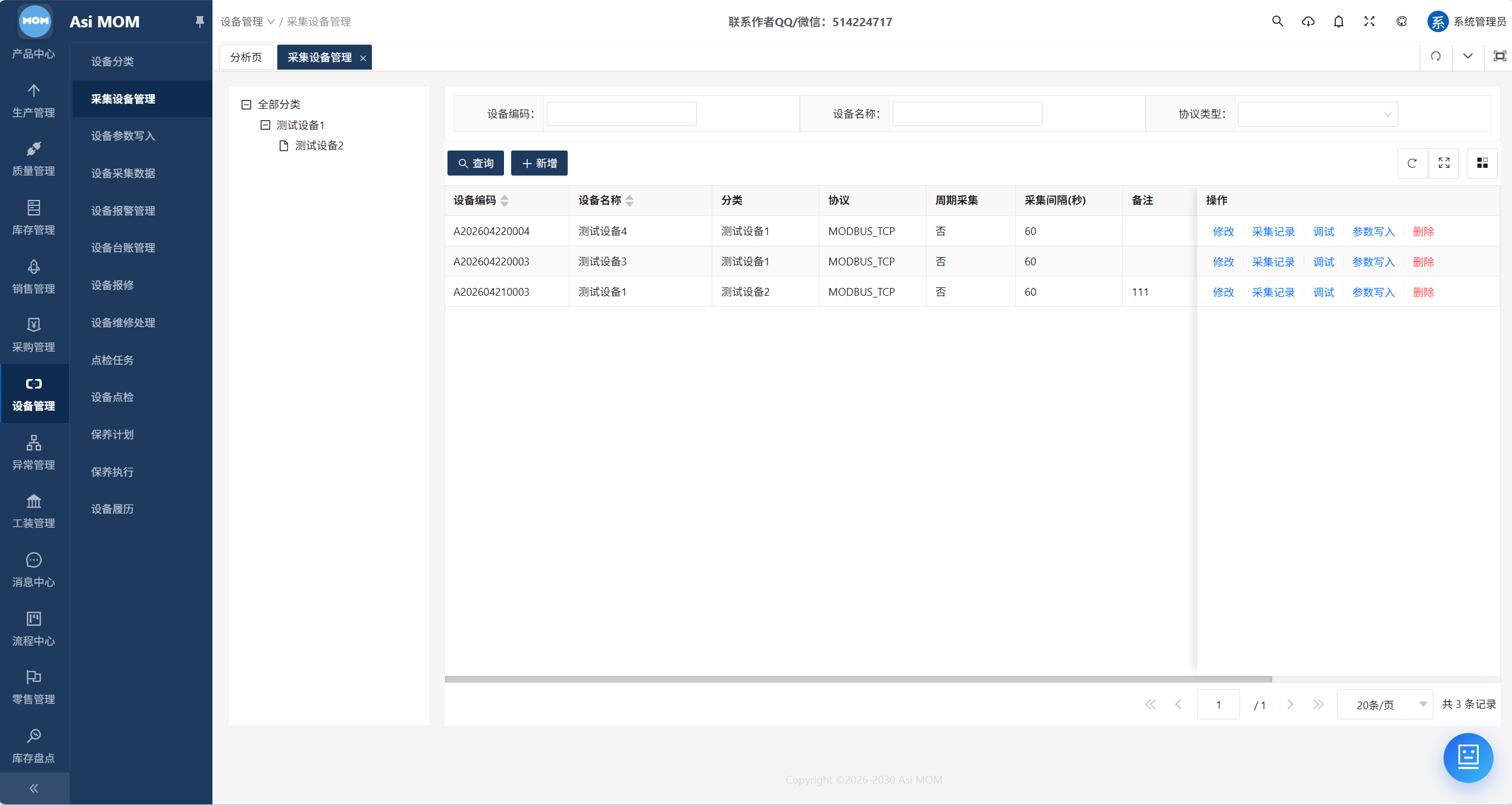Focus the 设备编码 input field
Image resolution: width=1512 pixels, height=805 pixels.
[621, 114]
